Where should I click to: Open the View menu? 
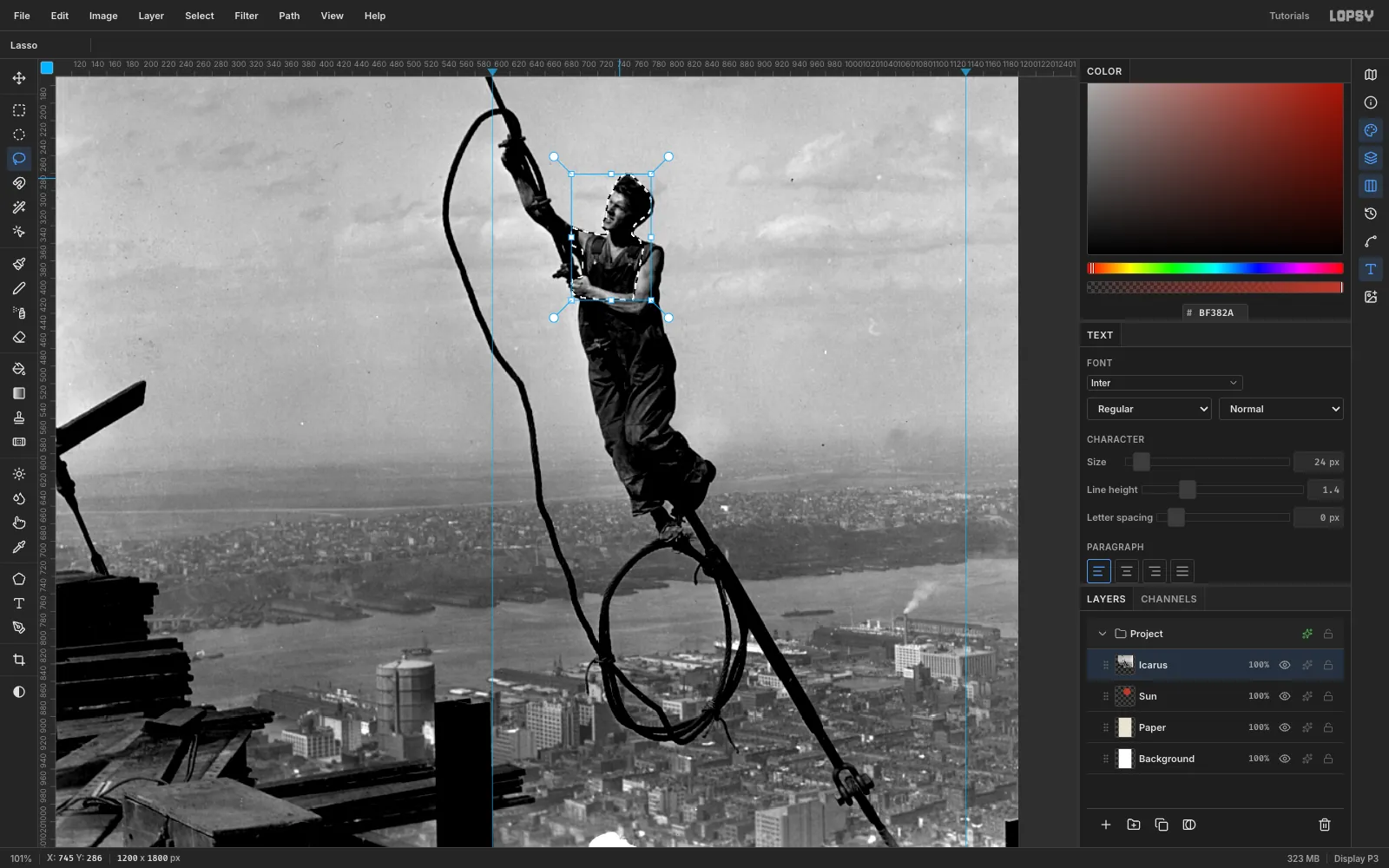coord(332,16)
